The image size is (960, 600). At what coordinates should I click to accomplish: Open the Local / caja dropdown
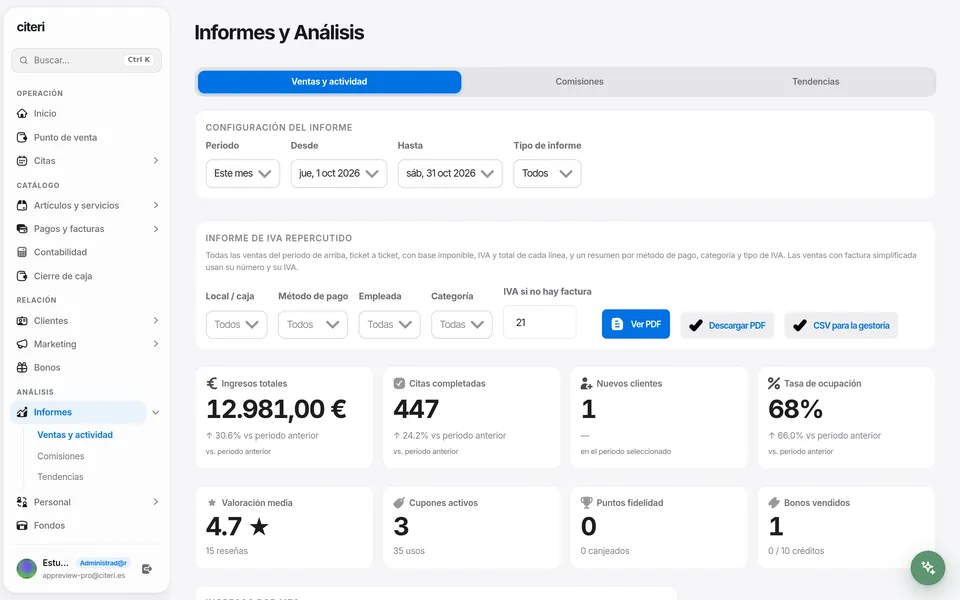pyautogui.click(x=236, y=324)
